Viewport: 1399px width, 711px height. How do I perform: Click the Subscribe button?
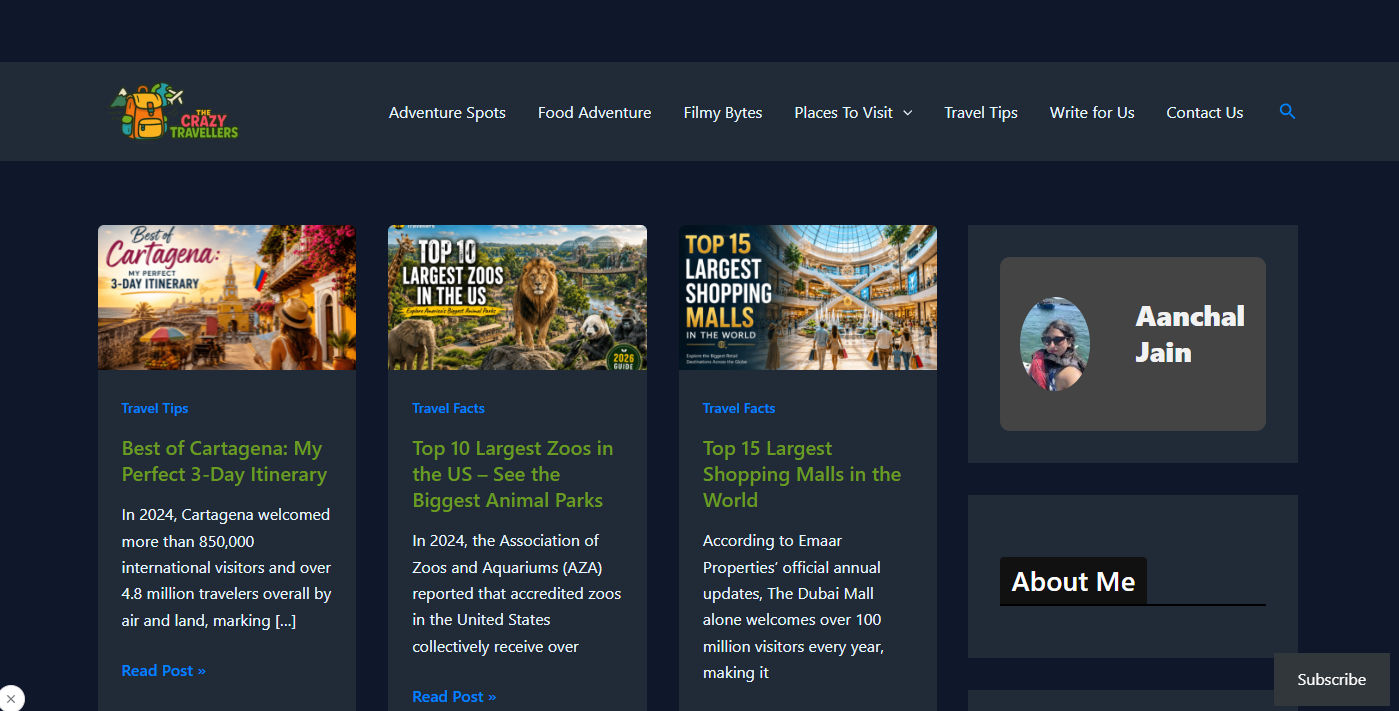tap(1332, 679)
